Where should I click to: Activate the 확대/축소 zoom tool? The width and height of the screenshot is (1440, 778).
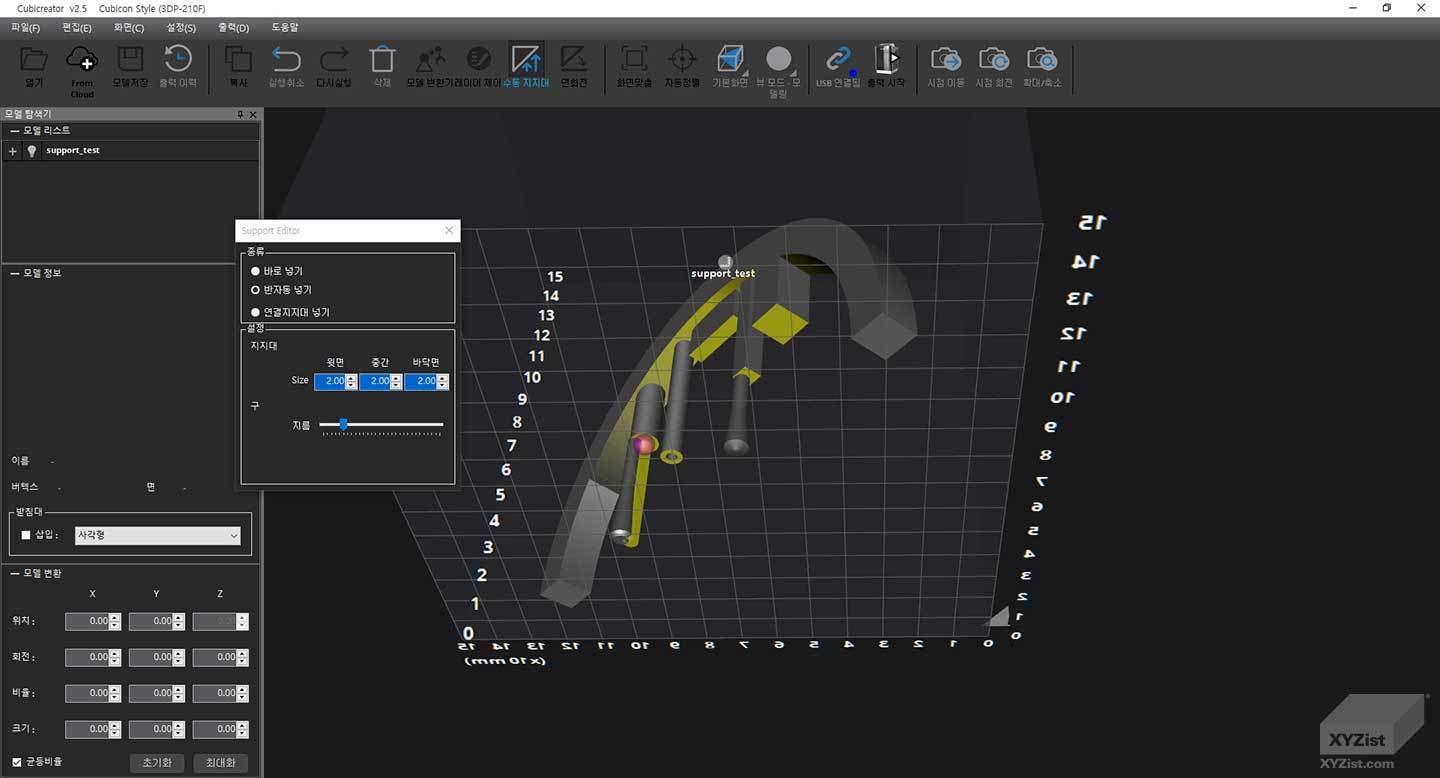point(1042,67)
